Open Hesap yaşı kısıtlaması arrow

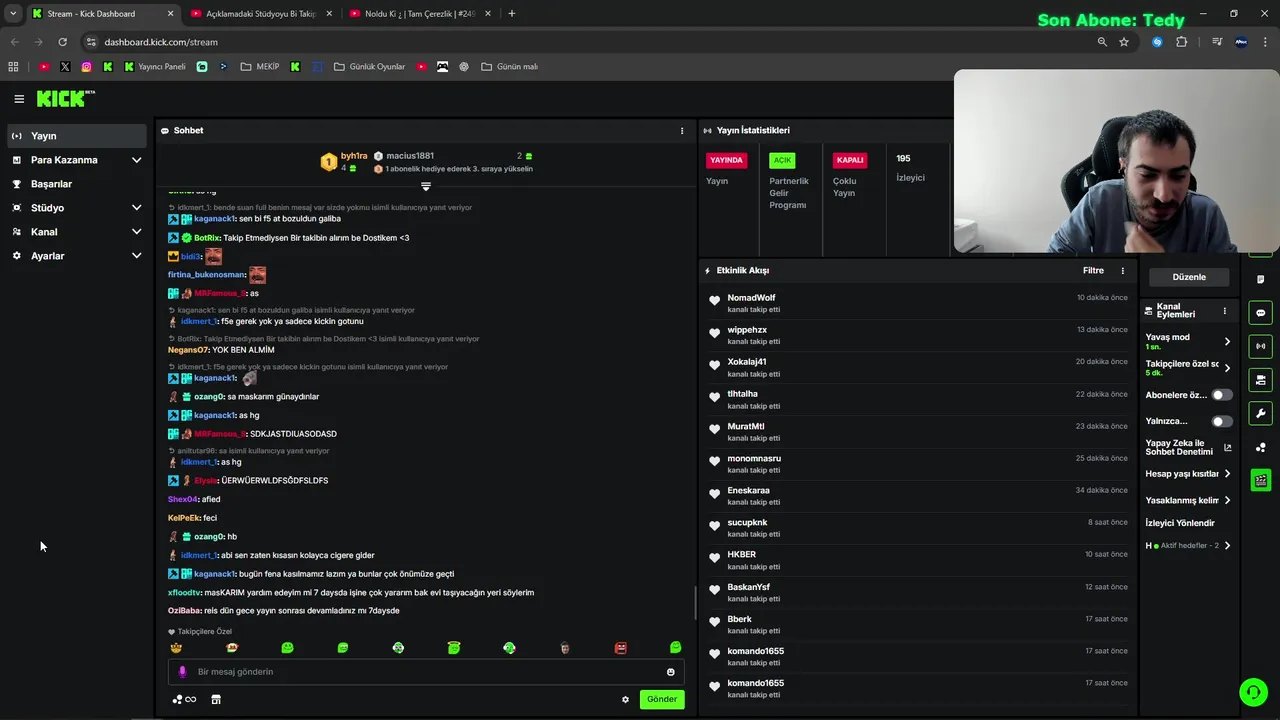[x=1227, y=474]
